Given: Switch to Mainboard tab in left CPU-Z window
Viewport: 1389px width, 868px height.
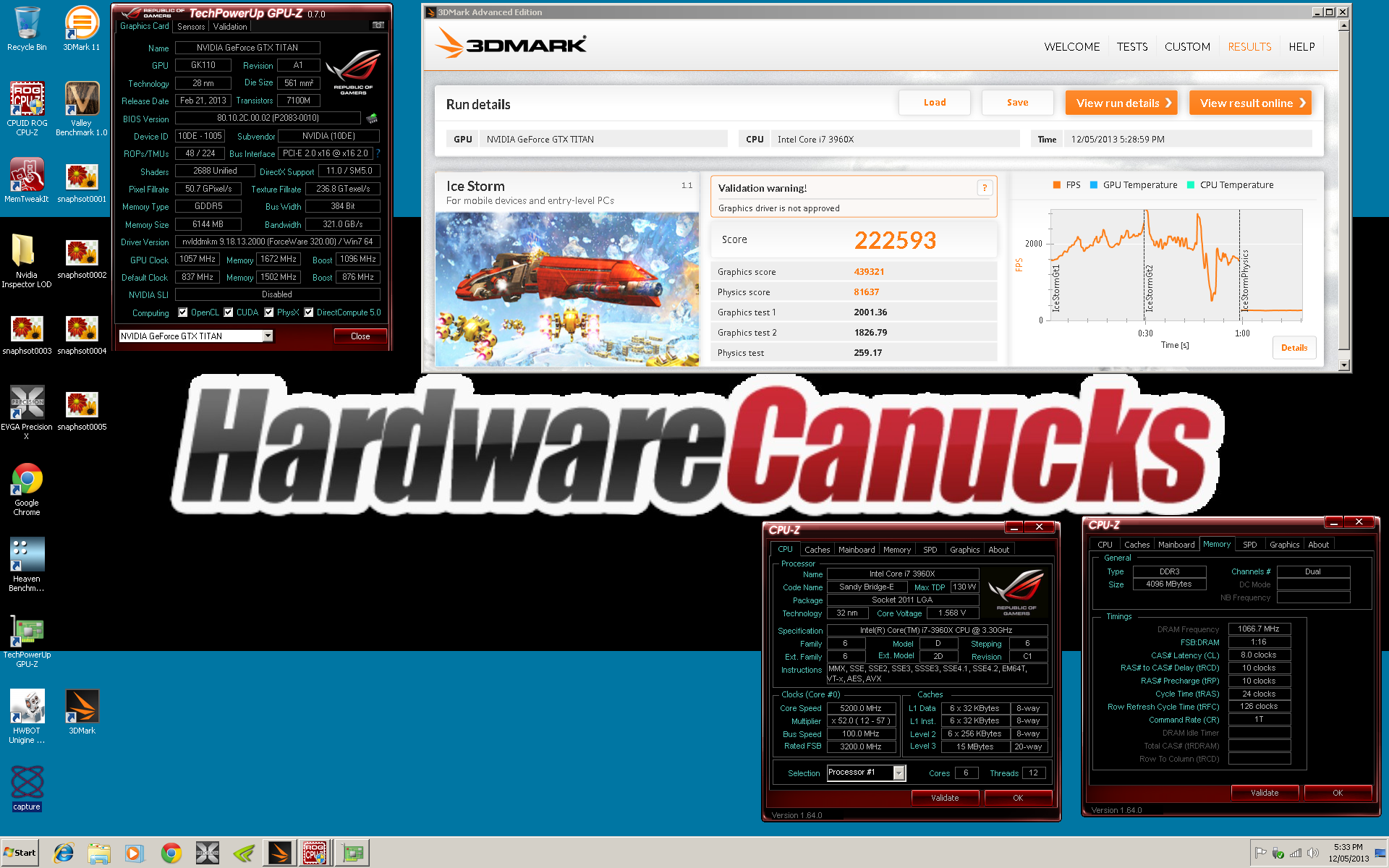Looking at the screenshot, I should point(857,550).
